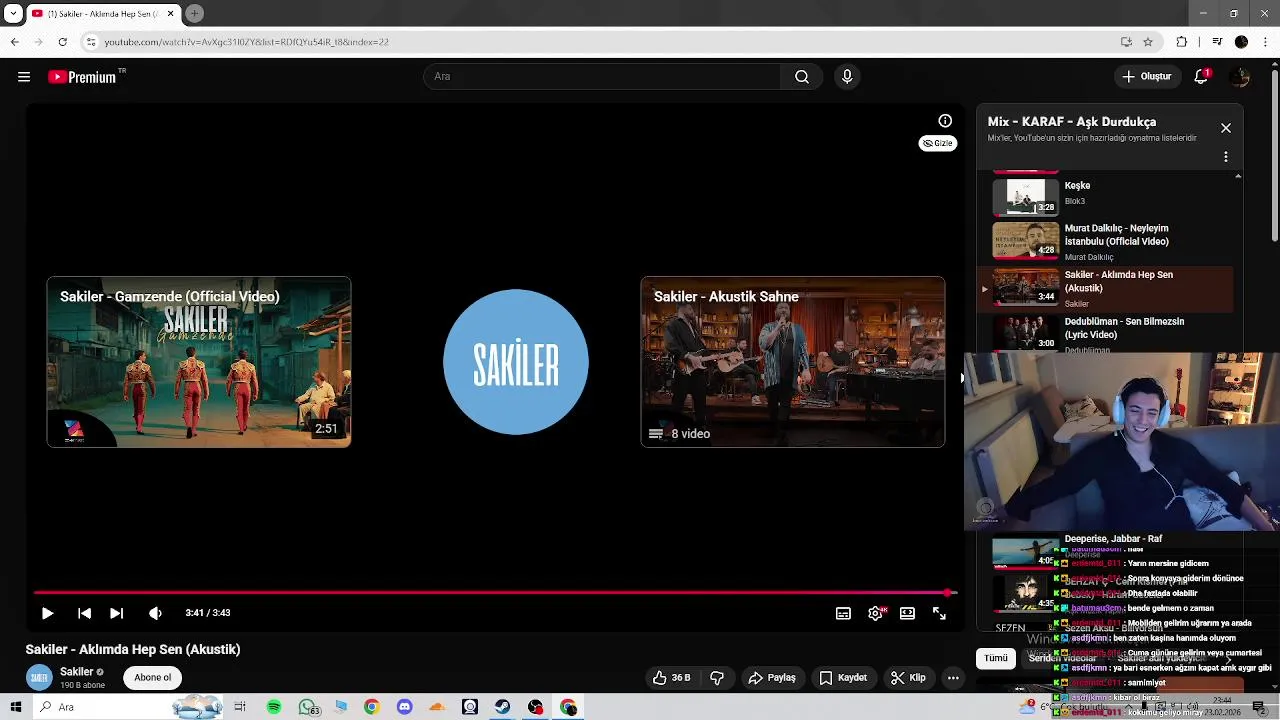This screenshot has width=1280, height=720.
Task: Open WhatsApp from the taskbar
Action: [307, 707]
